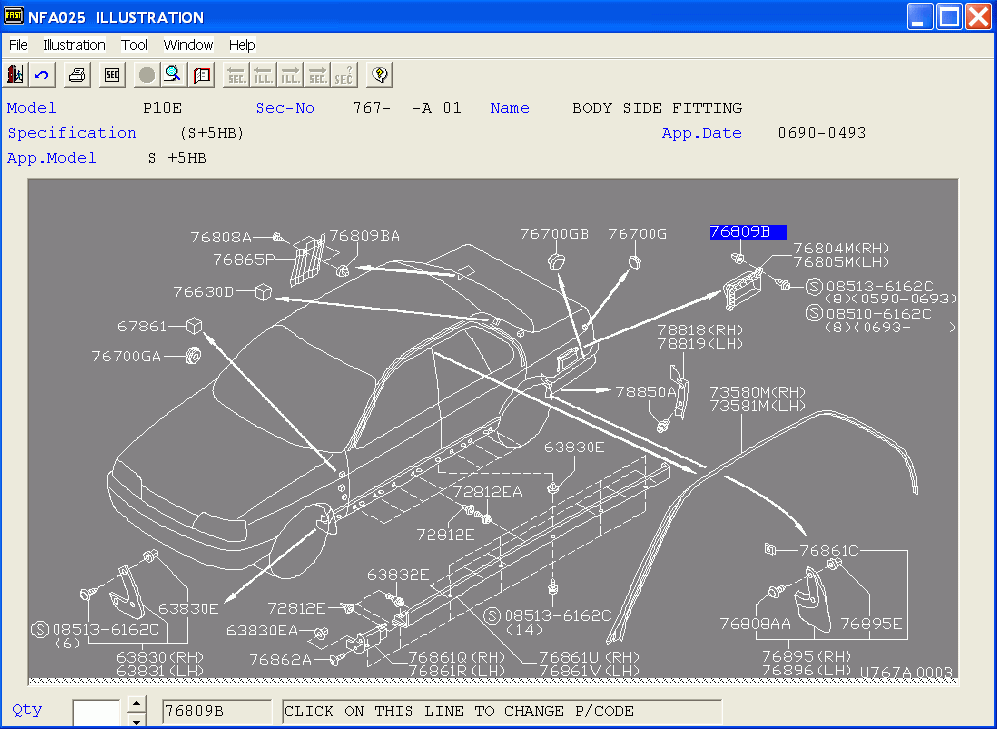Image resolution: width=997 pixels, height=729 pixels.
Task: Click the gray circle toolbar icon
Action: click(x=147, y=75)
